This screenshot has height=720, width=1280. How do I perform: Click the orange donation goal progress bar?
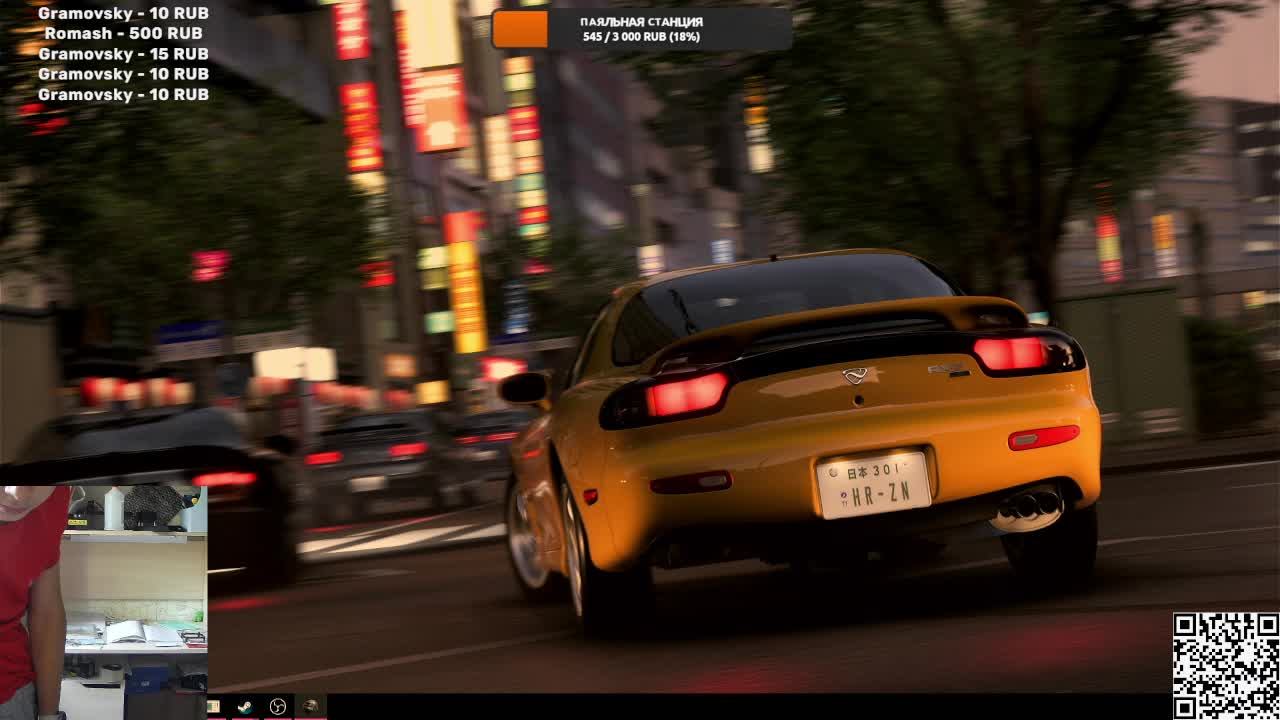[520, 29]
